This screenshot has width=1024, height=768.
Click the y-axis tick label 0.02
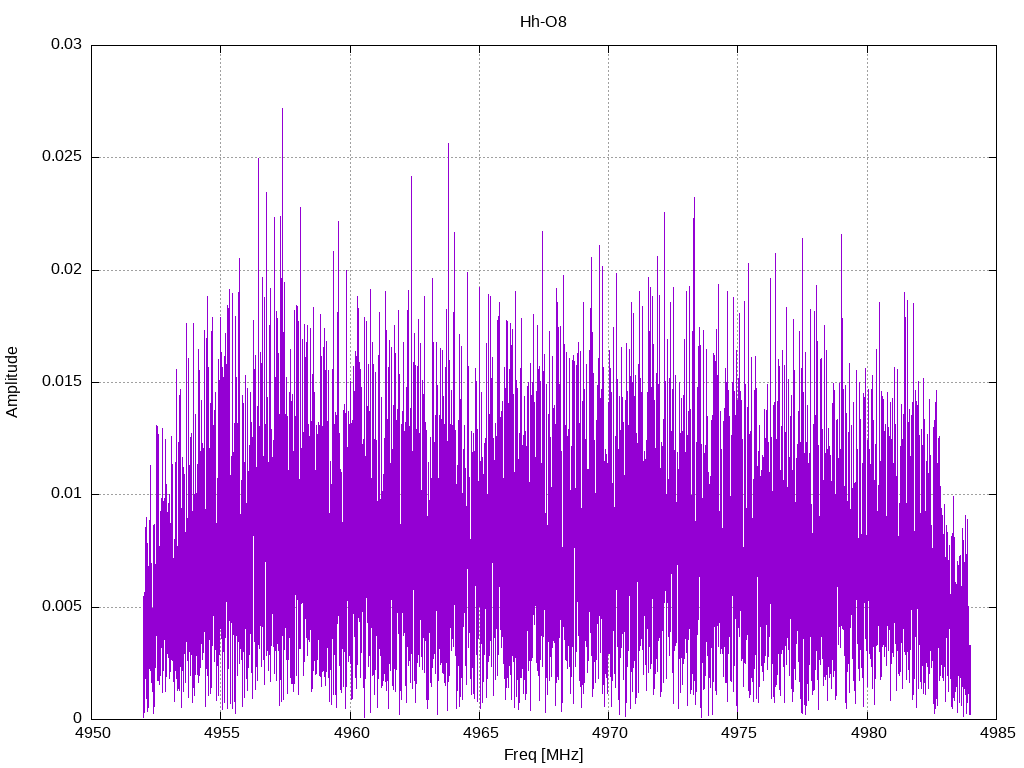click(67, 269)
